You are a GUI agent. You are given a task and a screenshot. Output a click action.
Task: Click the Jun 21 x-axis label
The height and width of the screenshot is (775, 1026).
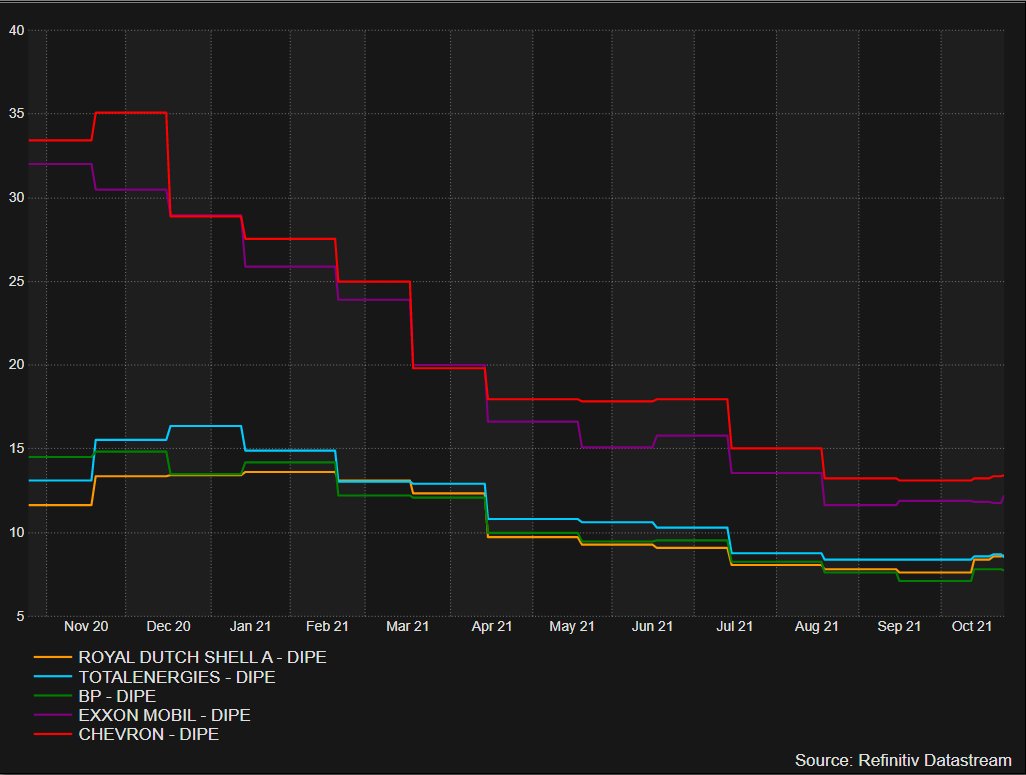pos(652,626)
